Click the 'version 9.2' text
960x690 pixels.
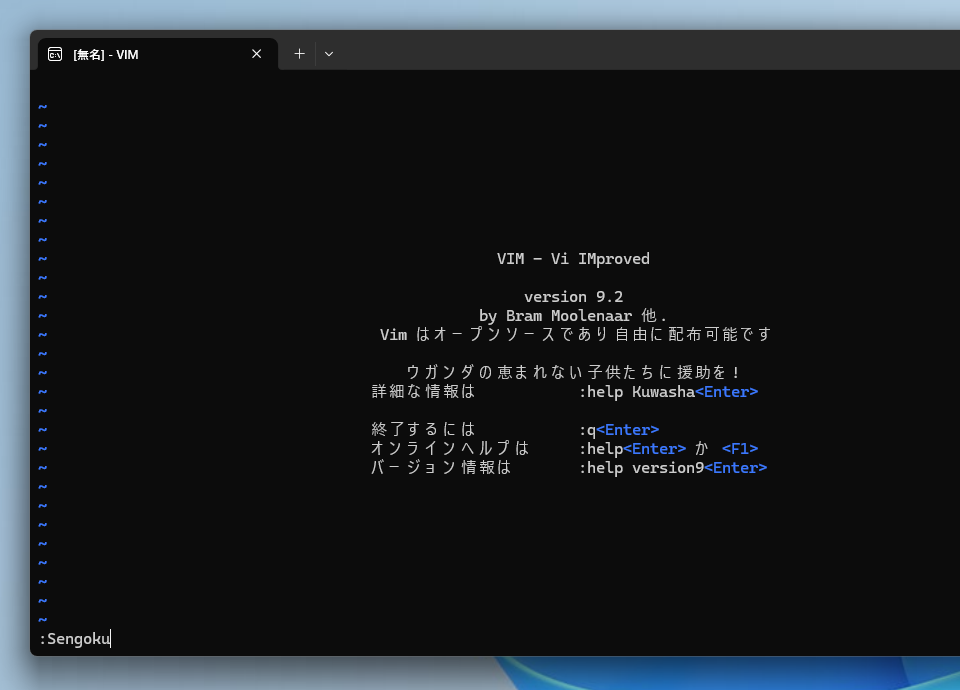[x=574, y=297]
